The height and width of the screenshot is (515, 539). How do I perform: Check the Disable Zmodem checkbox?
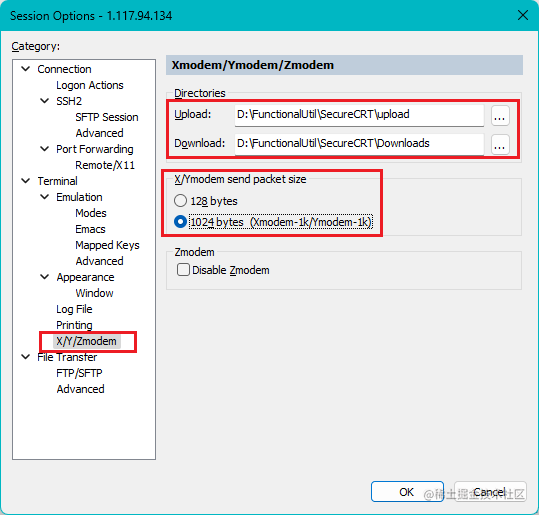[x=183, y=270]
